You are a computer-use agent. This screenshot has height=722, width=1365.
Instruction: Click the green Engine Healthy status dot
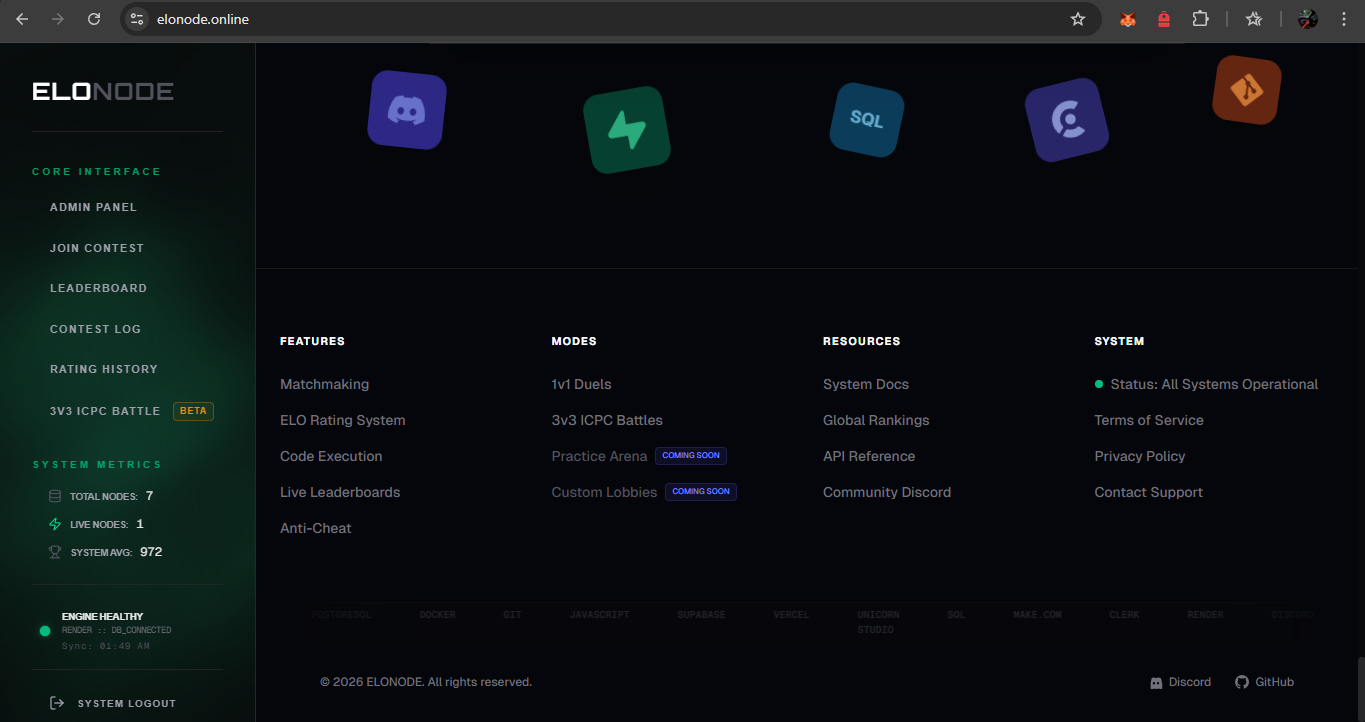coord(44,631)
